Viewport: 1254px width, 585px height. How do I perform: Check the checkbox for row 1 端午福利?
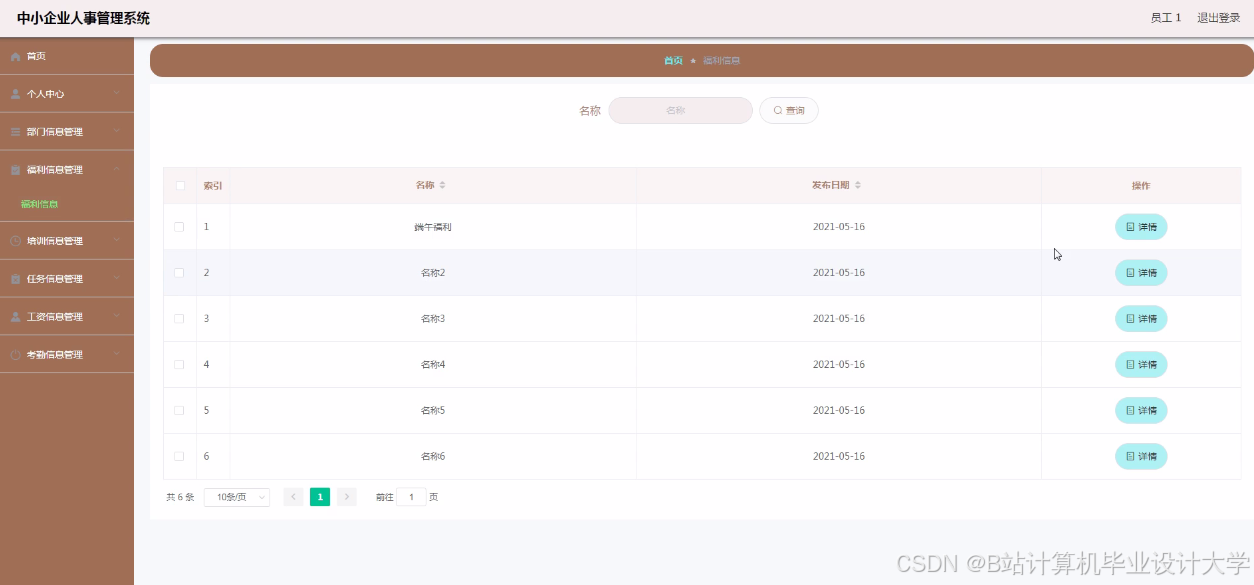179,227
